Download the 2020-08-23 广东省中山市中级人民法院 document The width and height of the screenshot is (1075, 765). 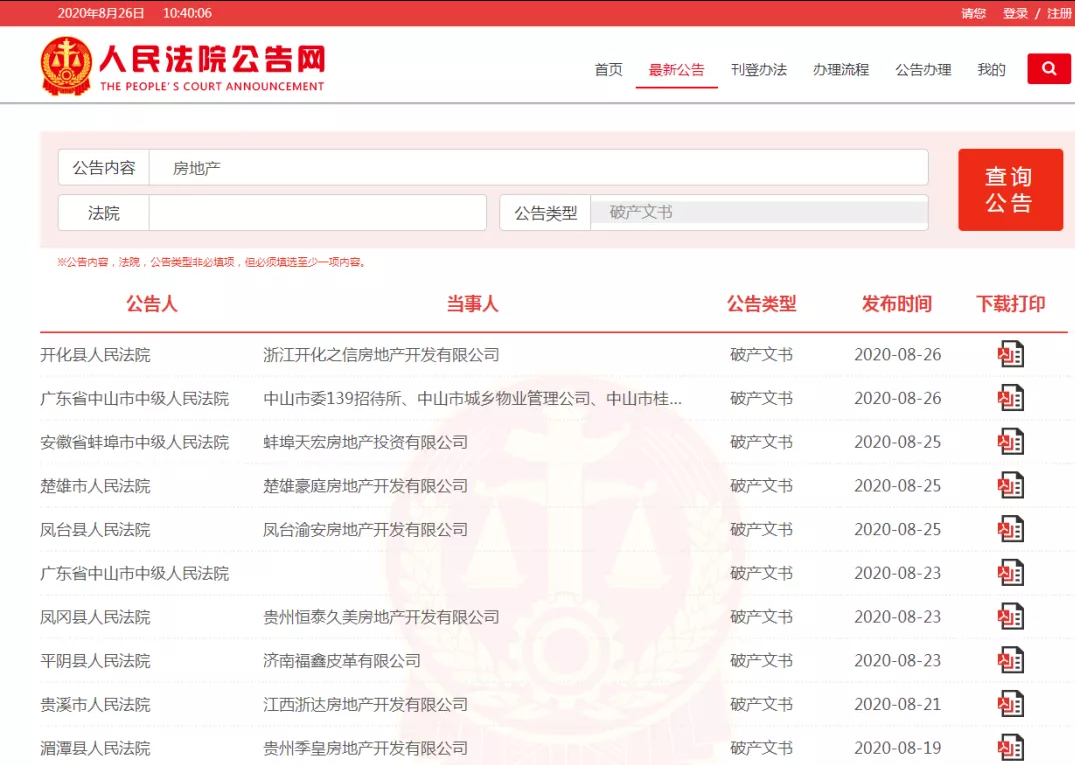(x=1011, y=573)
